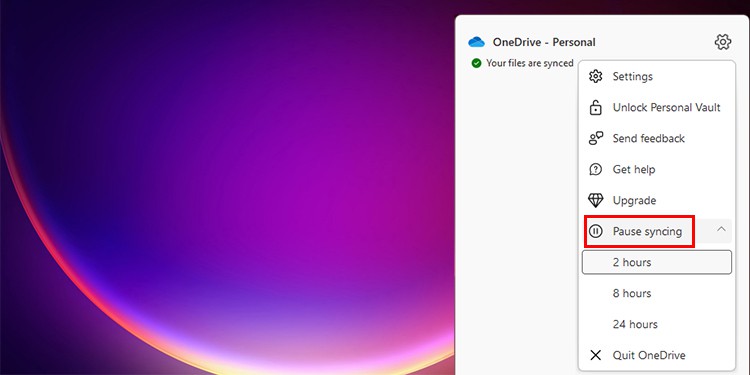
Task: Click the Get help question icon
Action: click(596, 169)
